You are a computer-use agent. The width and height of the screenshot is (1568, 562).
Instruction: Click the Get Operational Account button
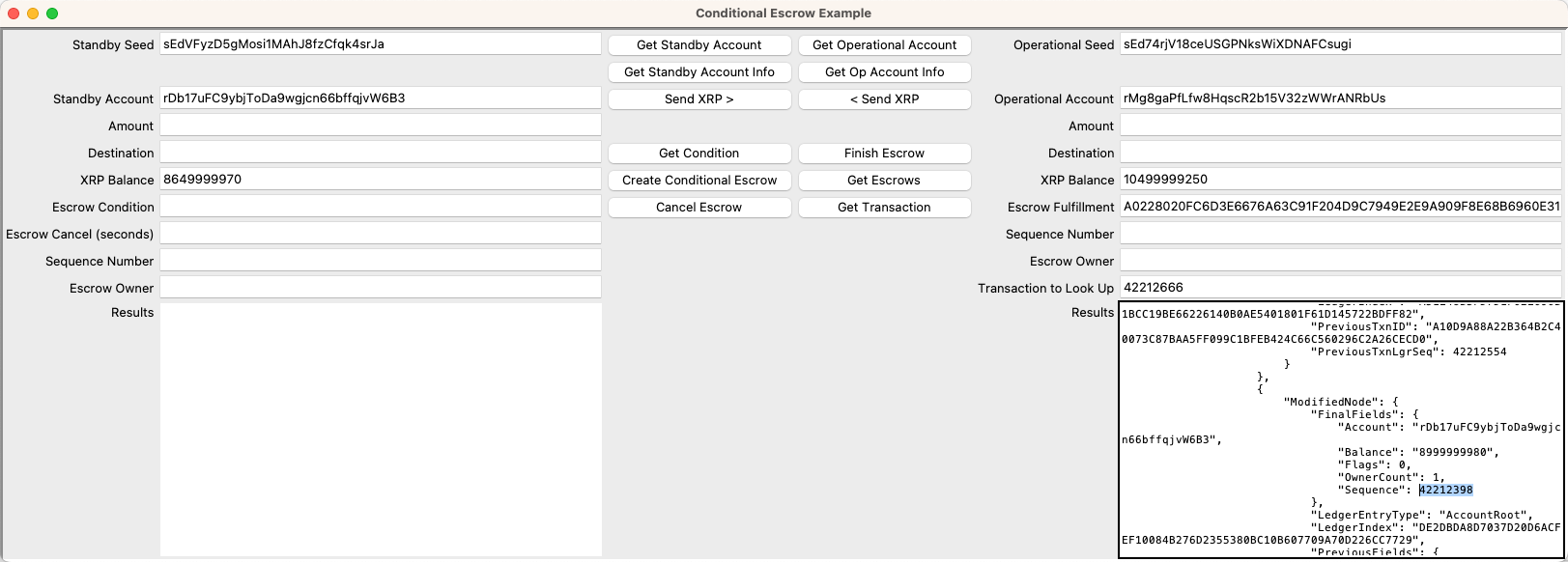point(884,45)
